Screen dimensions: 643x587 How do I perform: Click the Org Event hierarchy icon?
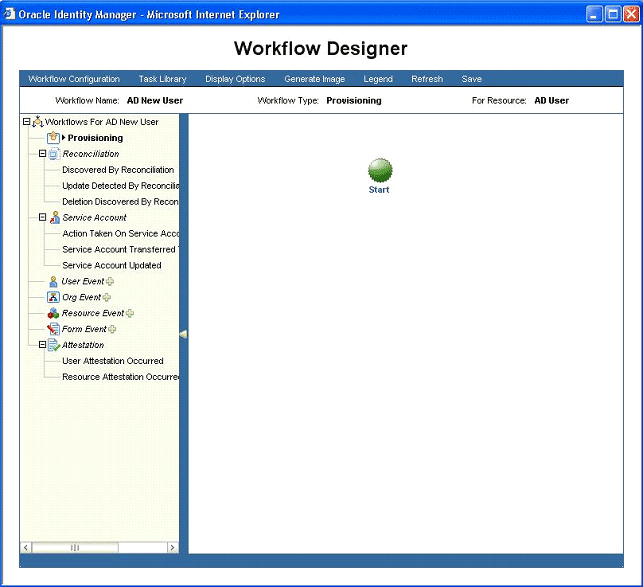click(x=53, y=297)
